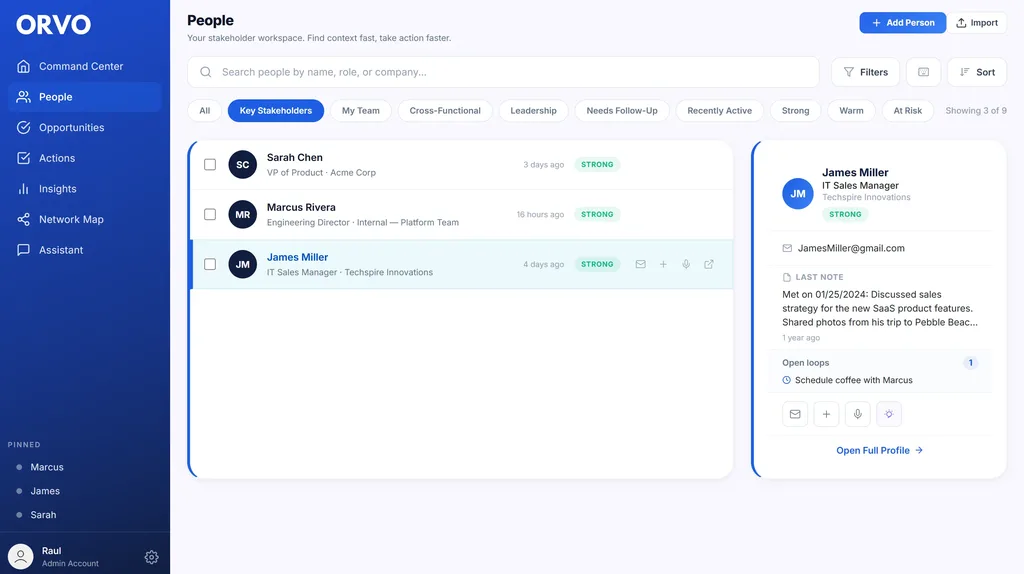1024x574 pixels.
Task: Click the ORVO logo
Action: click(54, 25)
